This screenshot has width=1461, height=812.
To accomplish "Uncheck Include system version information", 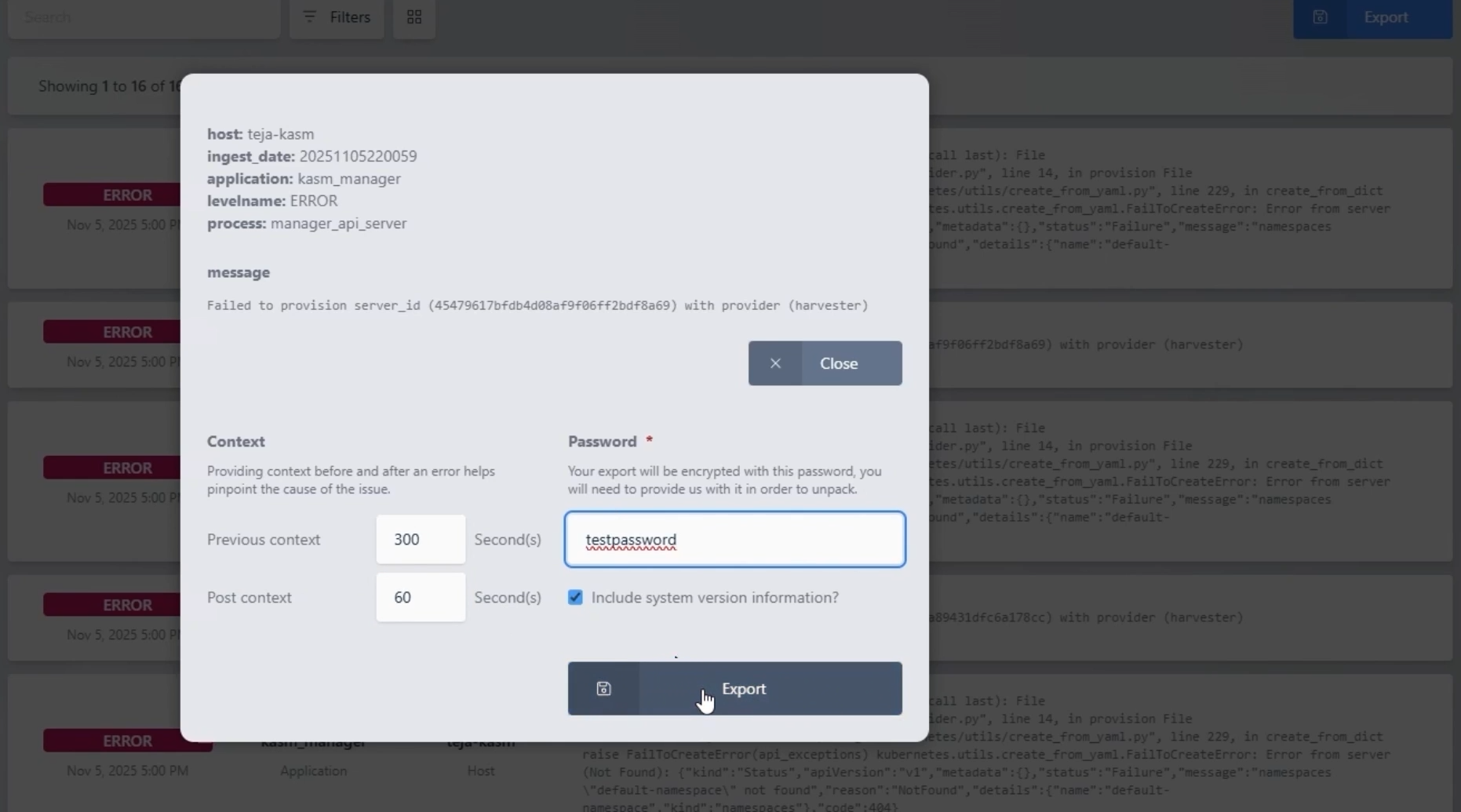I will click(575, 598).
